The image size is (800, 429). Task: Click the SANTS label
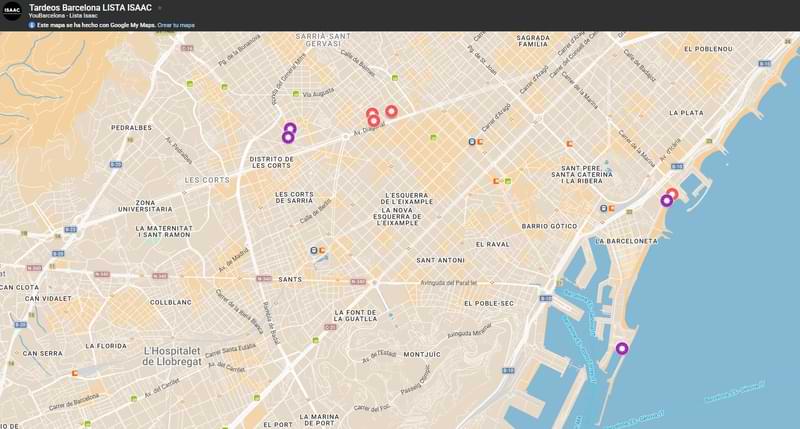click(290, 280)
